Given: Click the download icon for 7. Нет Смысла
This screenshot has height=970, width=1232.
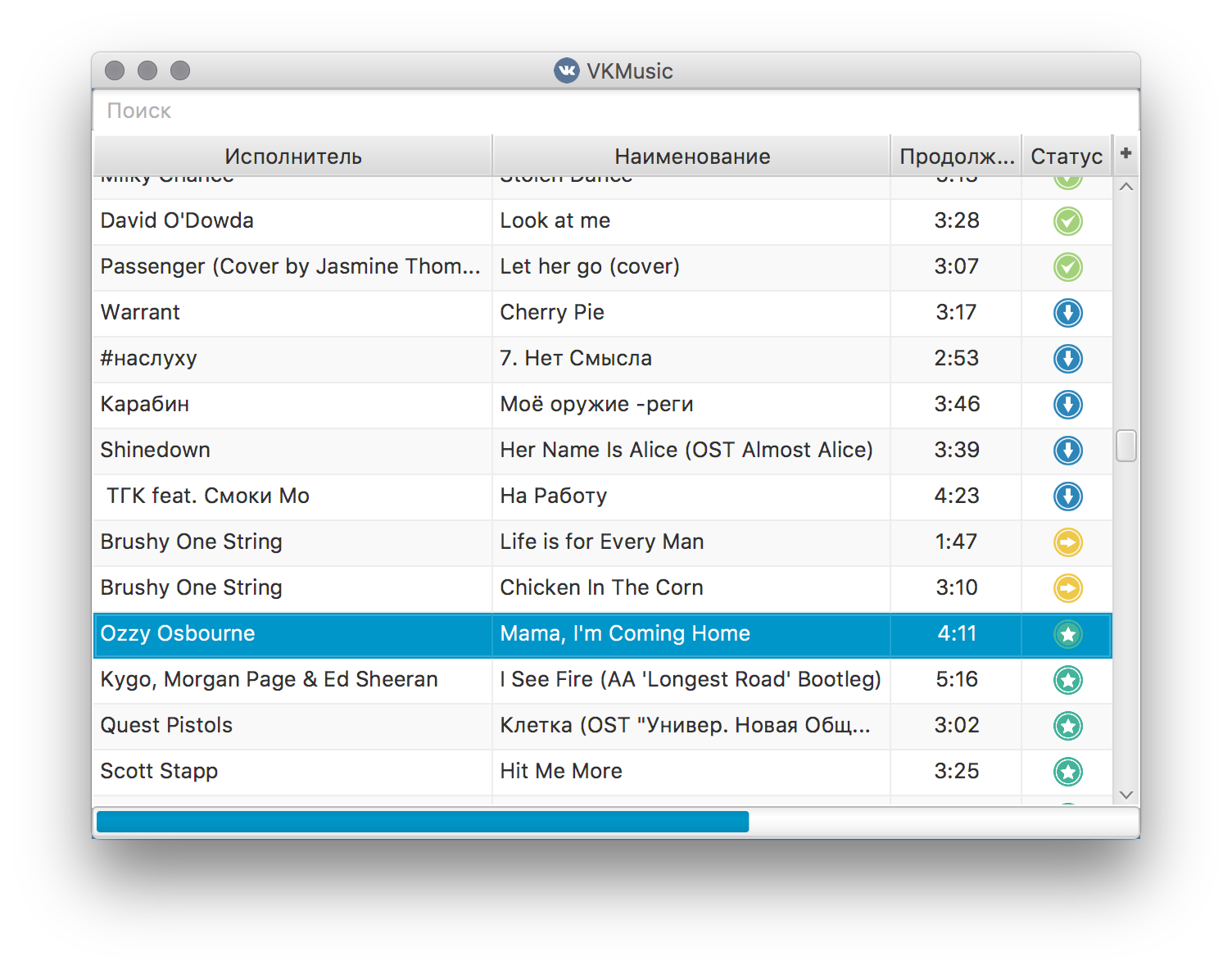Looking at the screenshot, I should click(1067, 359).
